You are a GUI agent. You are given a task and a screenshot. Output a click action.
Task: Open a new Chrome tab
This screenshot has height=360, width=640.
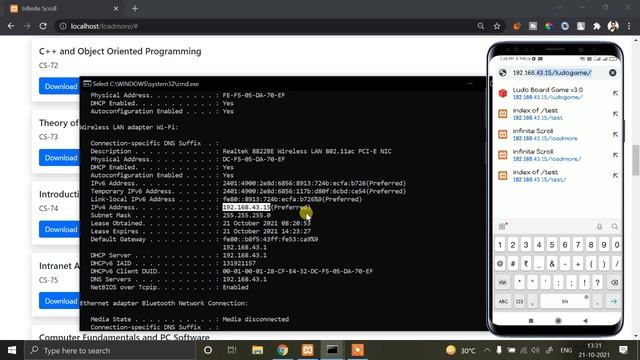[135, 8]
